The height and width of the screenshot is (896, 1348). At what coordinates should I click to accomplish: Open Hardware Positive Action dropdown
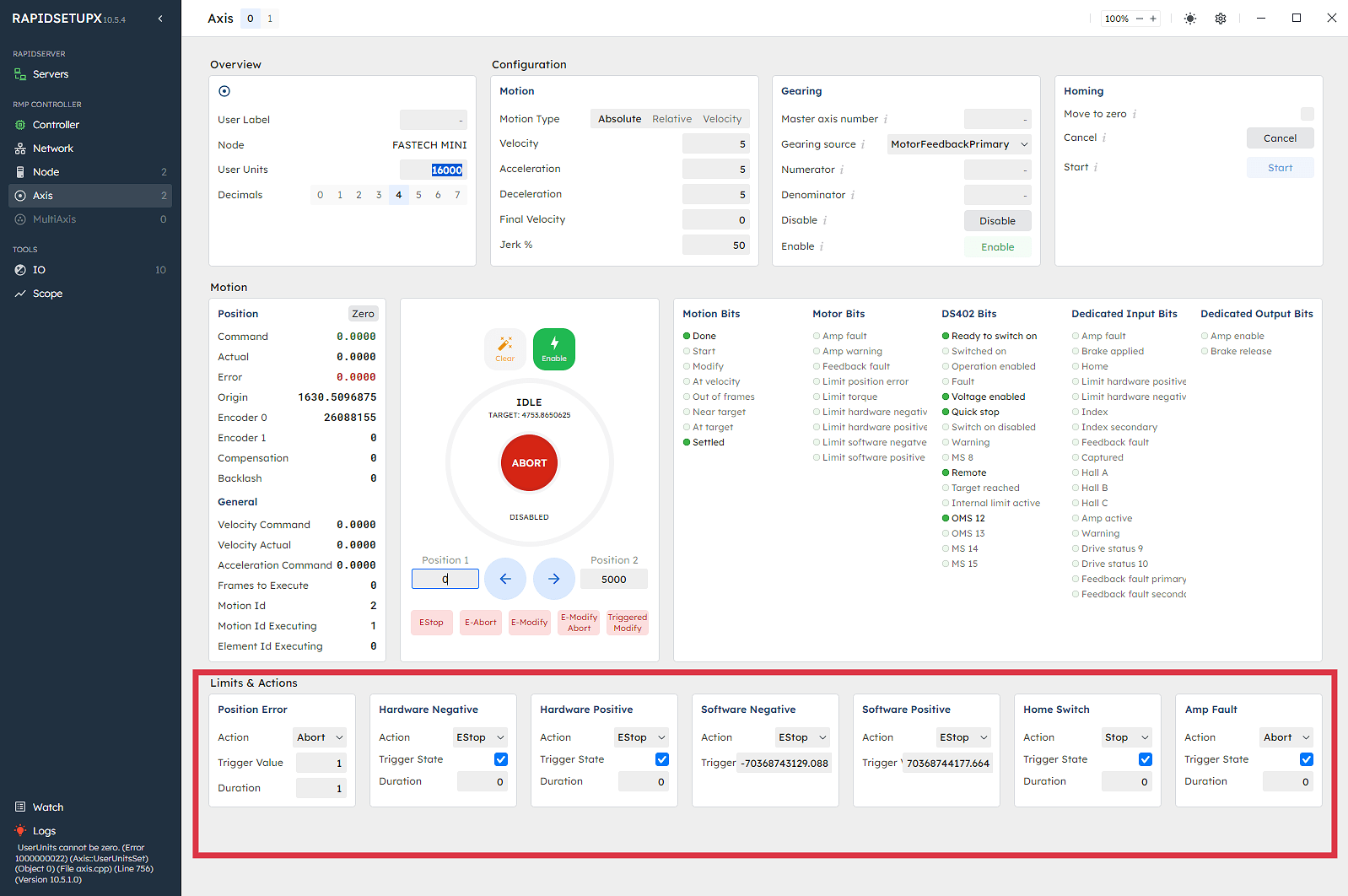click(642, 737)
